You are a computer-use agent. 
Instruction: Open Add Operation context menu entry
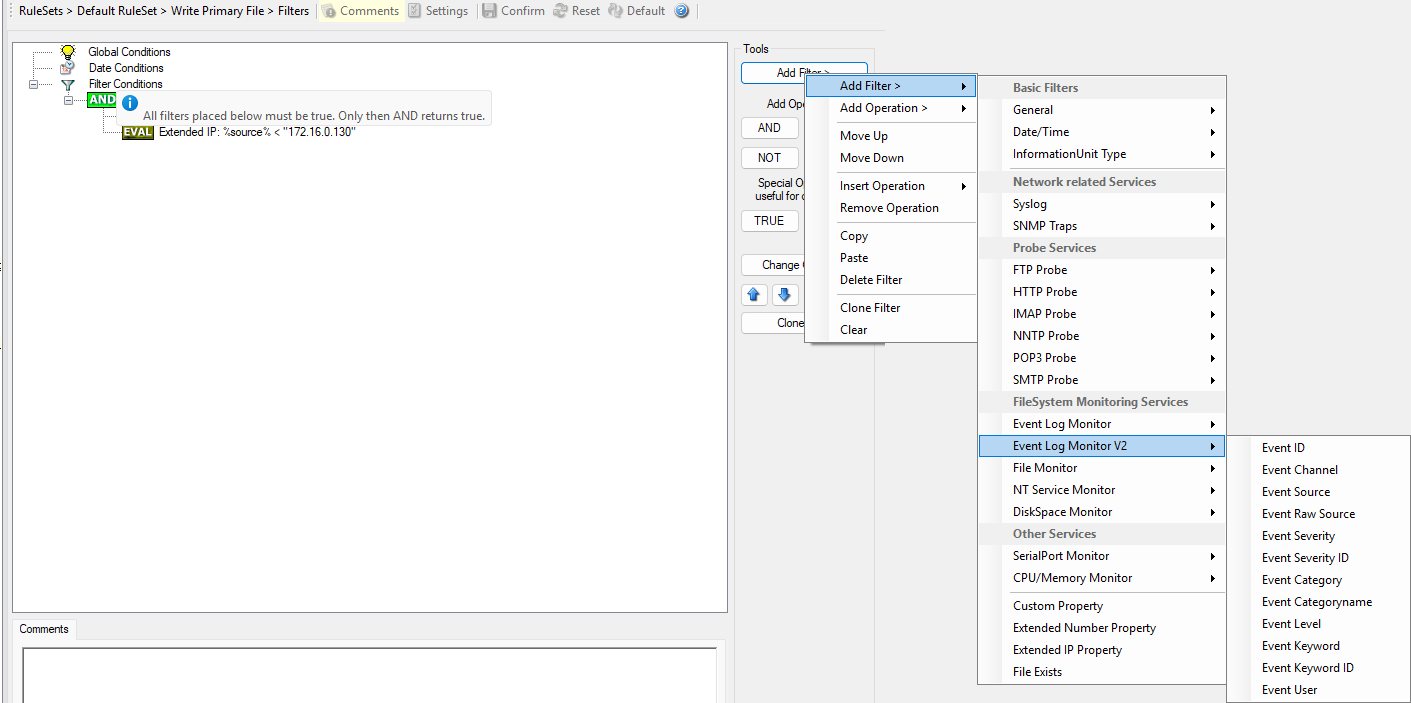pyautogui.click(x=891, y=108)
